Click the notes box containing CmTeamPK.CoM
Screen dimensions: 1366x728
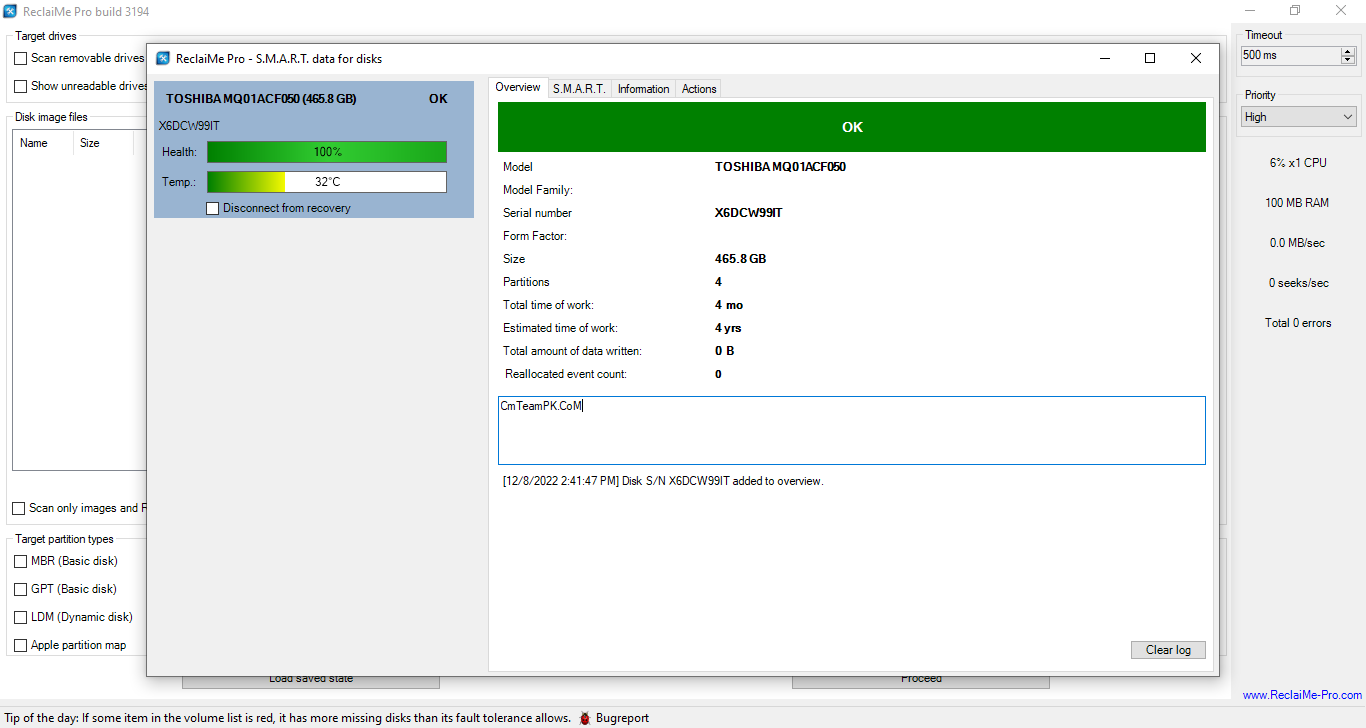point(852,430)
